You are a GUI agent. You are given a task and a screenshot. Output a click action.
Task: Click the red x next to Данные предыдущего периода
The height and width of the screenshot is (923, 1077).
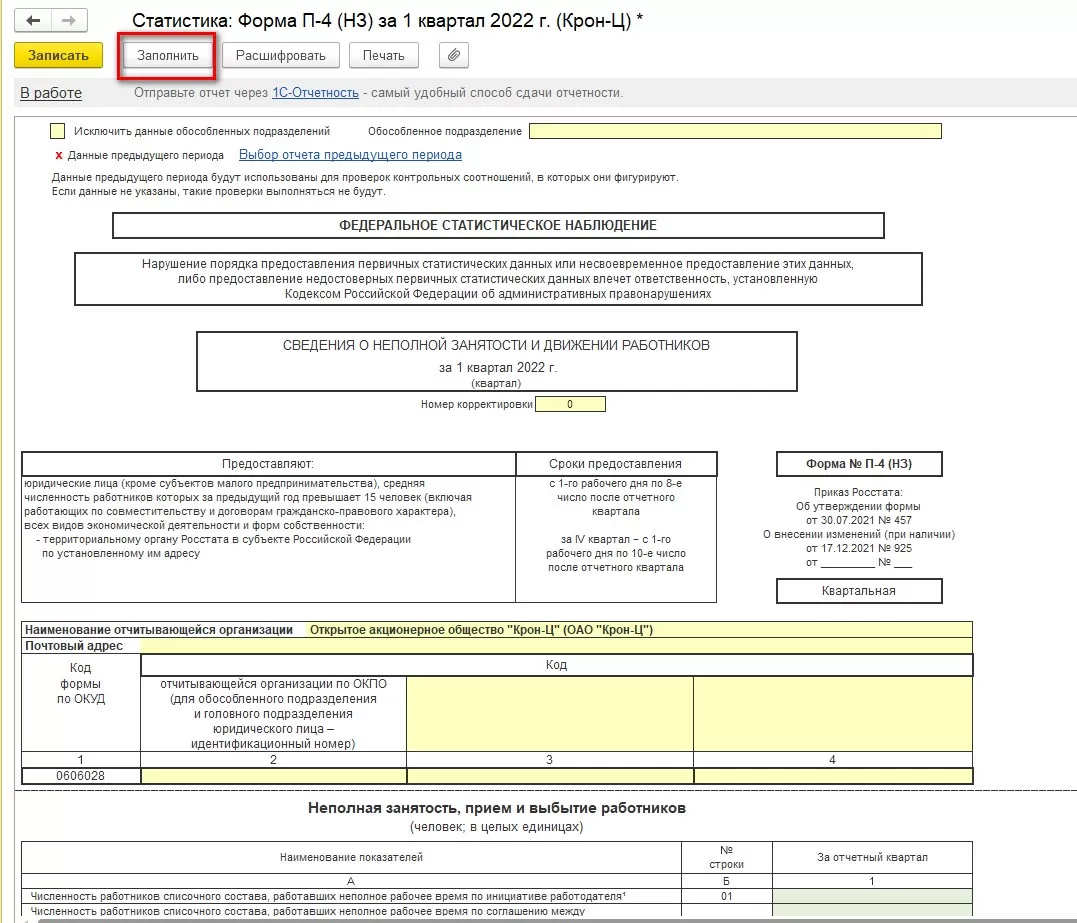click(58, 155)
